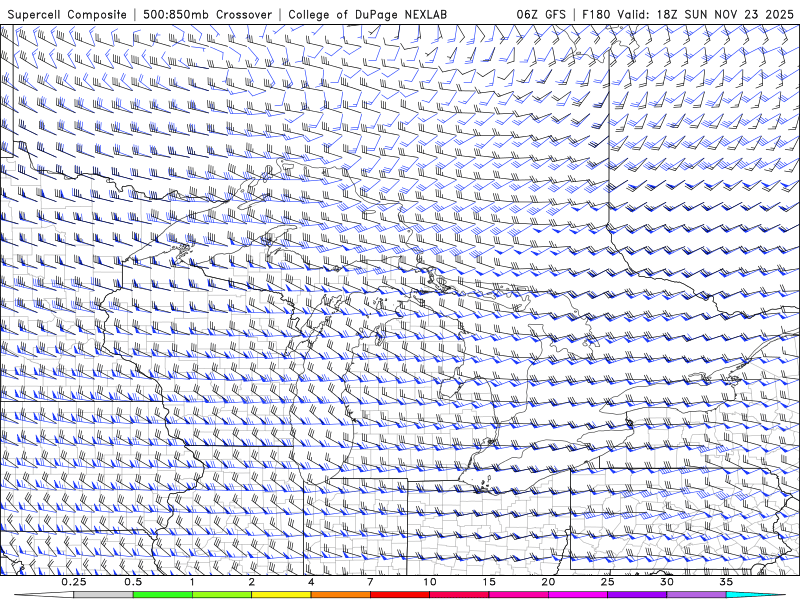Click the '0.5' color scale label
The image size is (800, 600).
133,582
